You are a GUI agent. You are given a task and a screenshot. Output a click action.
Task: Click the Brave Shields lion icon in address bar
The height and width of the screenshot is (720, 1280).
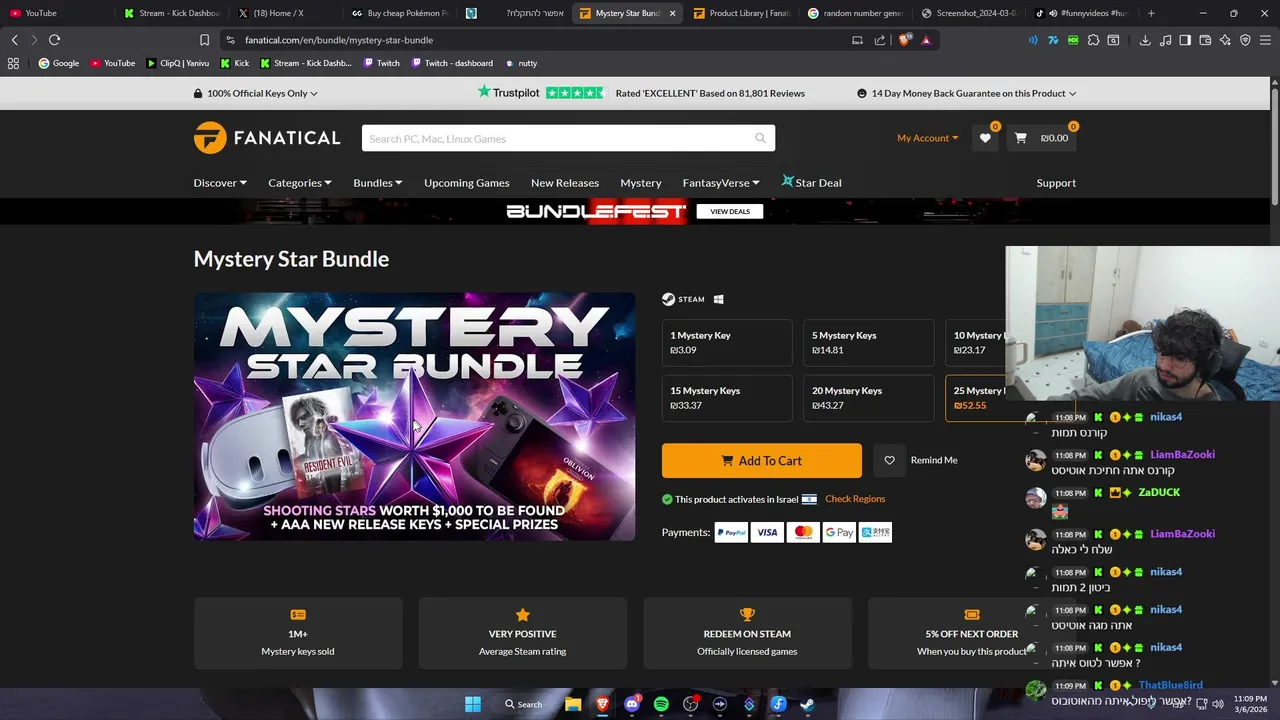click(x=905, y=40)
